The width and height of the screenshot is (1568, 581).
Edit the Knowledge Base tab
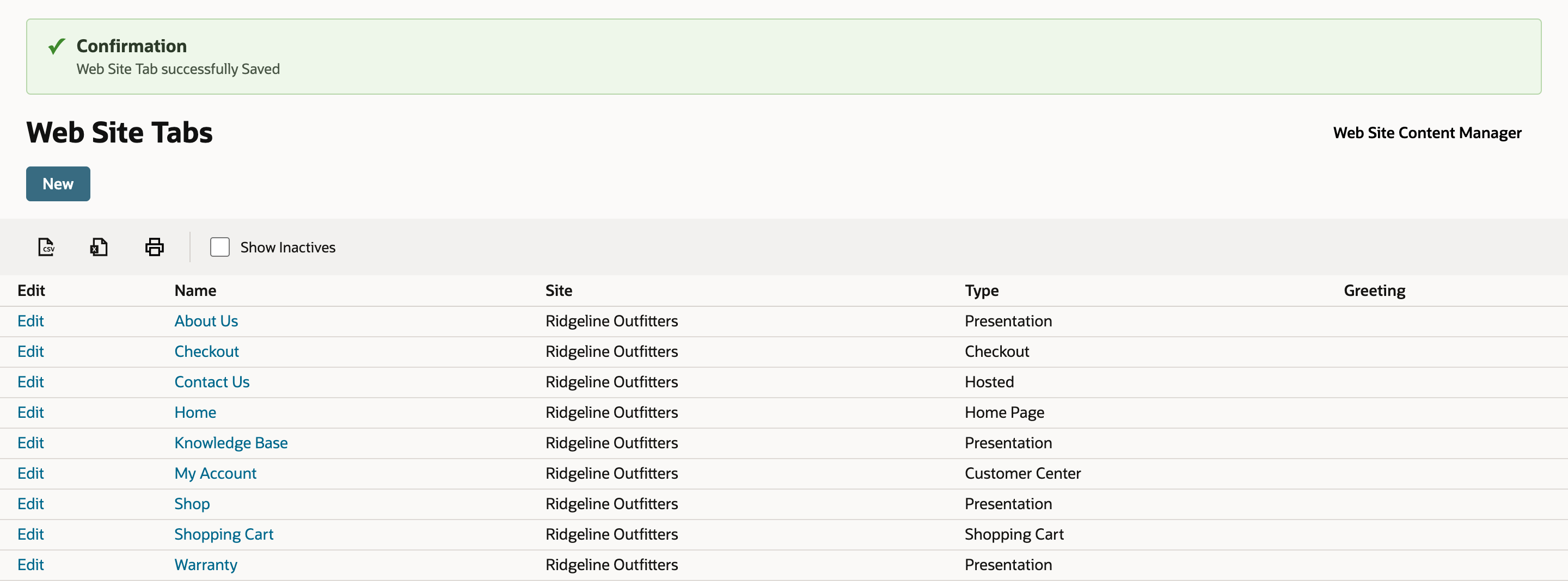pyautogui.click(x=30, y=442)
